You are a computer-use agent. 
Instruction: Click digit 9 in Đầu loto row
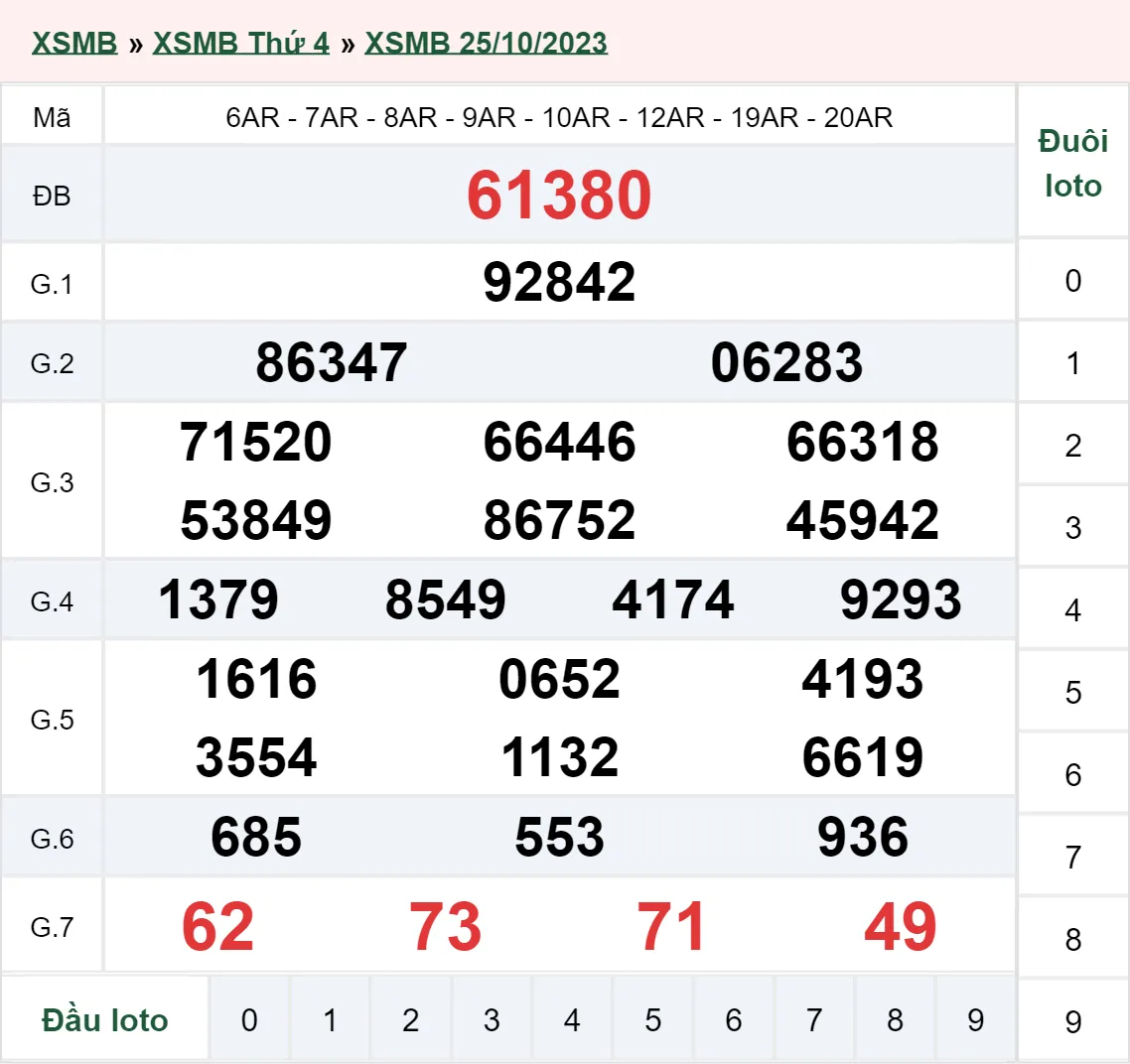tap(974, 1018)
